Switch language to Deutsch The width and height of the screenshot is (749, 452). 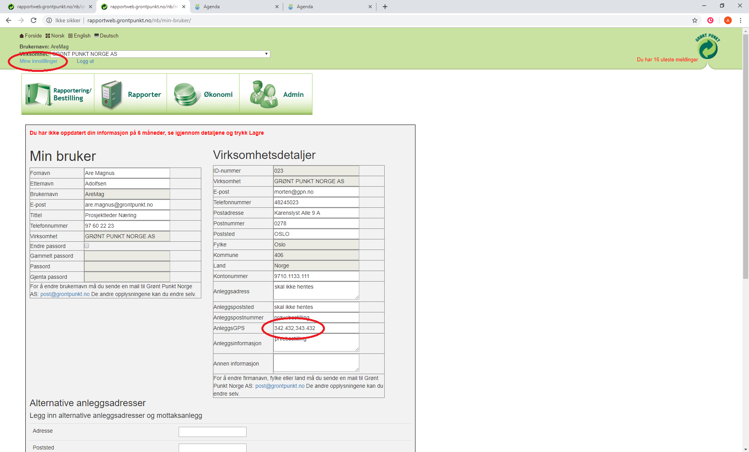pyautogui.click(x=107, y=36)
